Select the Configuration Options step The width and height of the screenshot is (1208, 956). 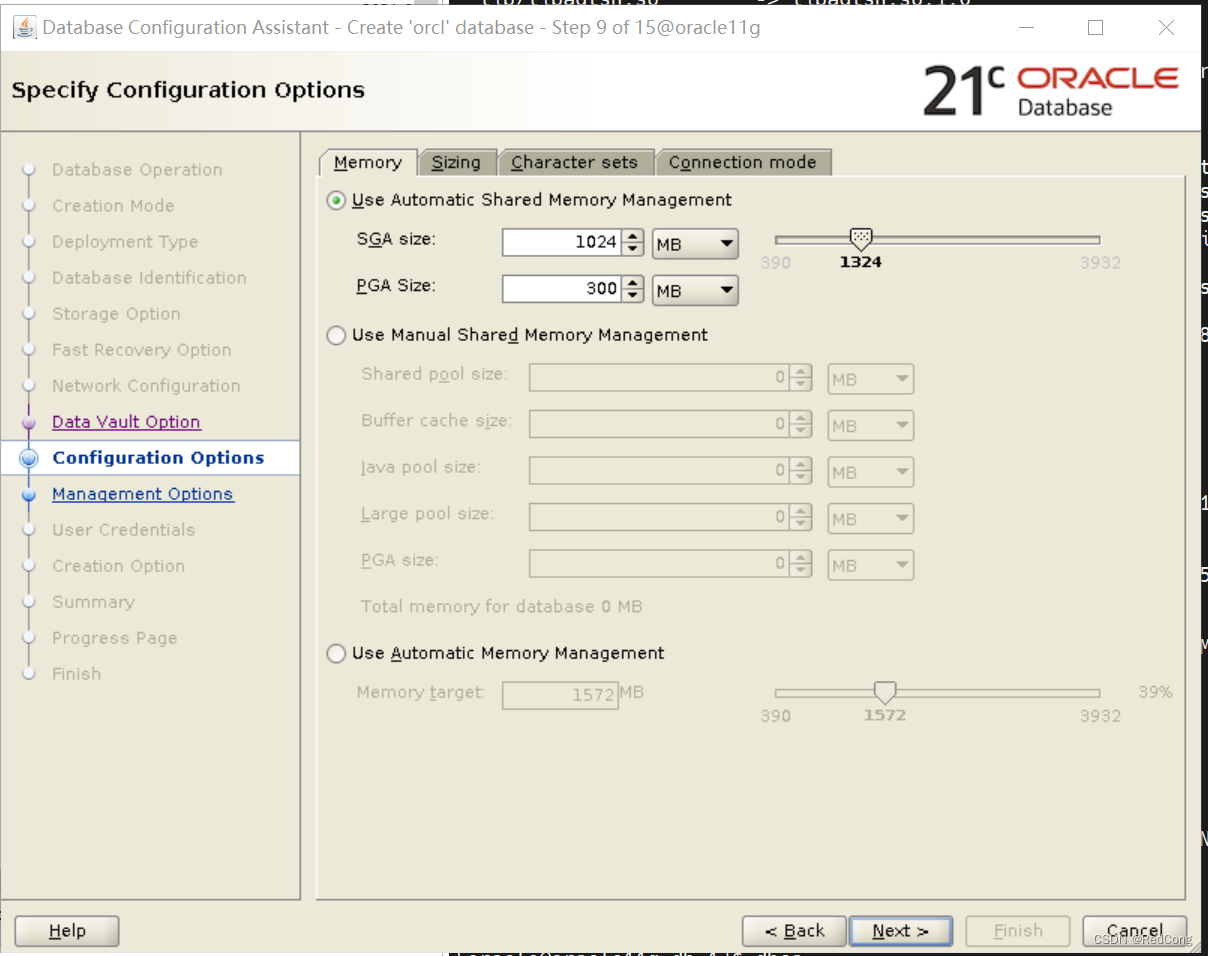158,458
